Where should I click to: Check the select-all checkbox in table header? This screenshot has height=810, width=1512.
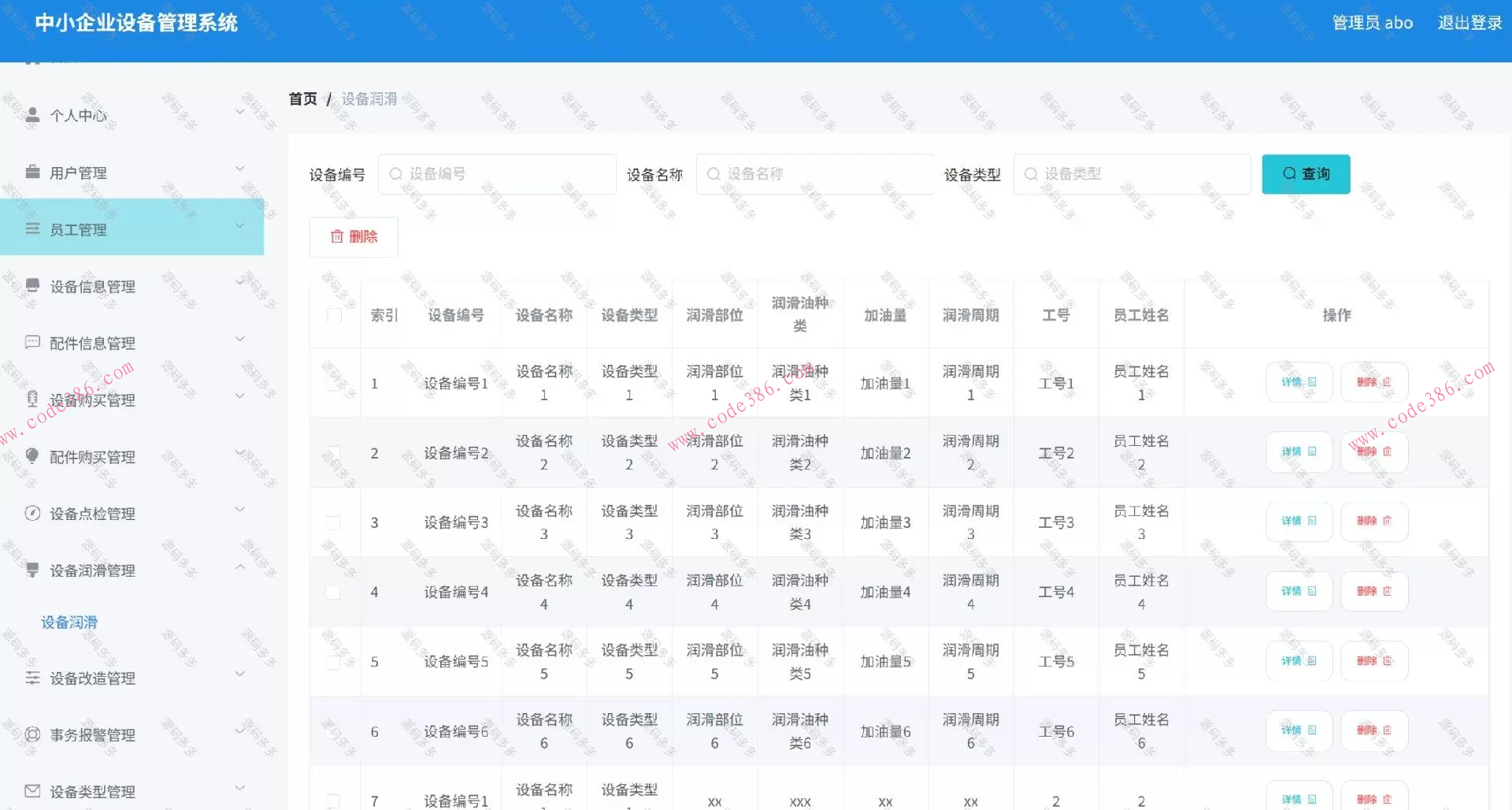pyautogui.click(x=334, y=314)
